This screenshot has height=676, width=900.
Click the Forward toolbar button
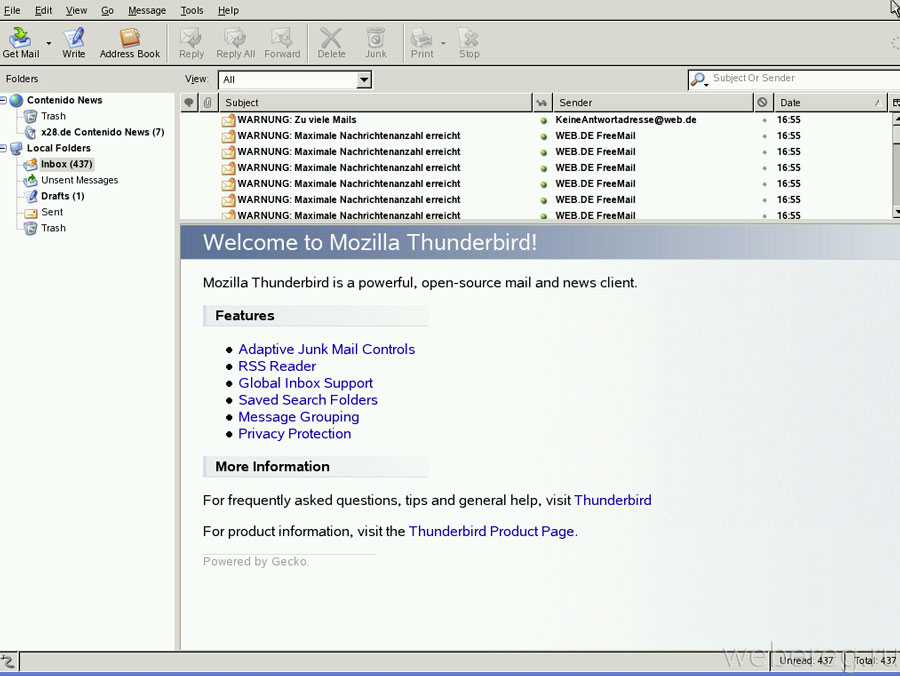pos(282,42)
